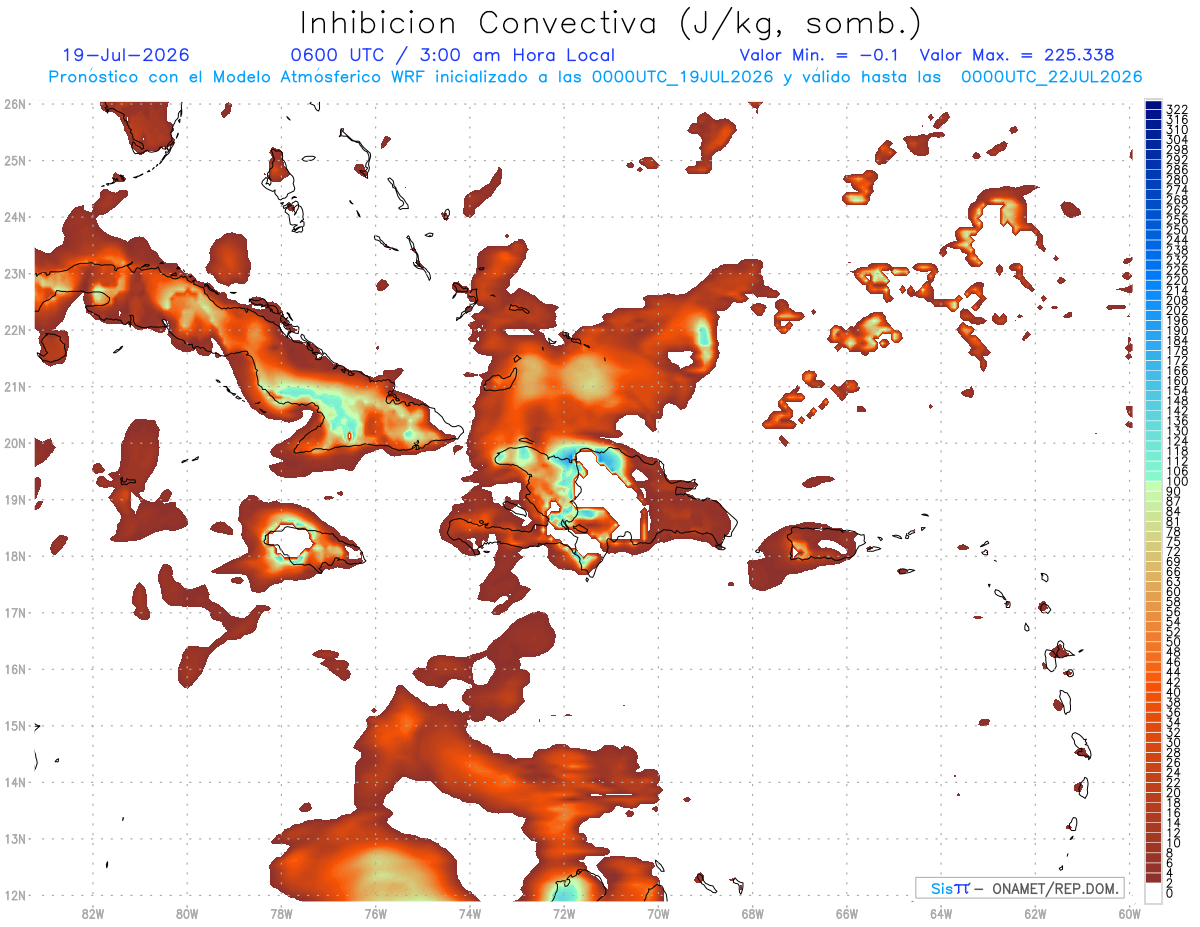The image size is (1200, 927).
Task: Click the 14N latitude label
Action: point(14,782)
